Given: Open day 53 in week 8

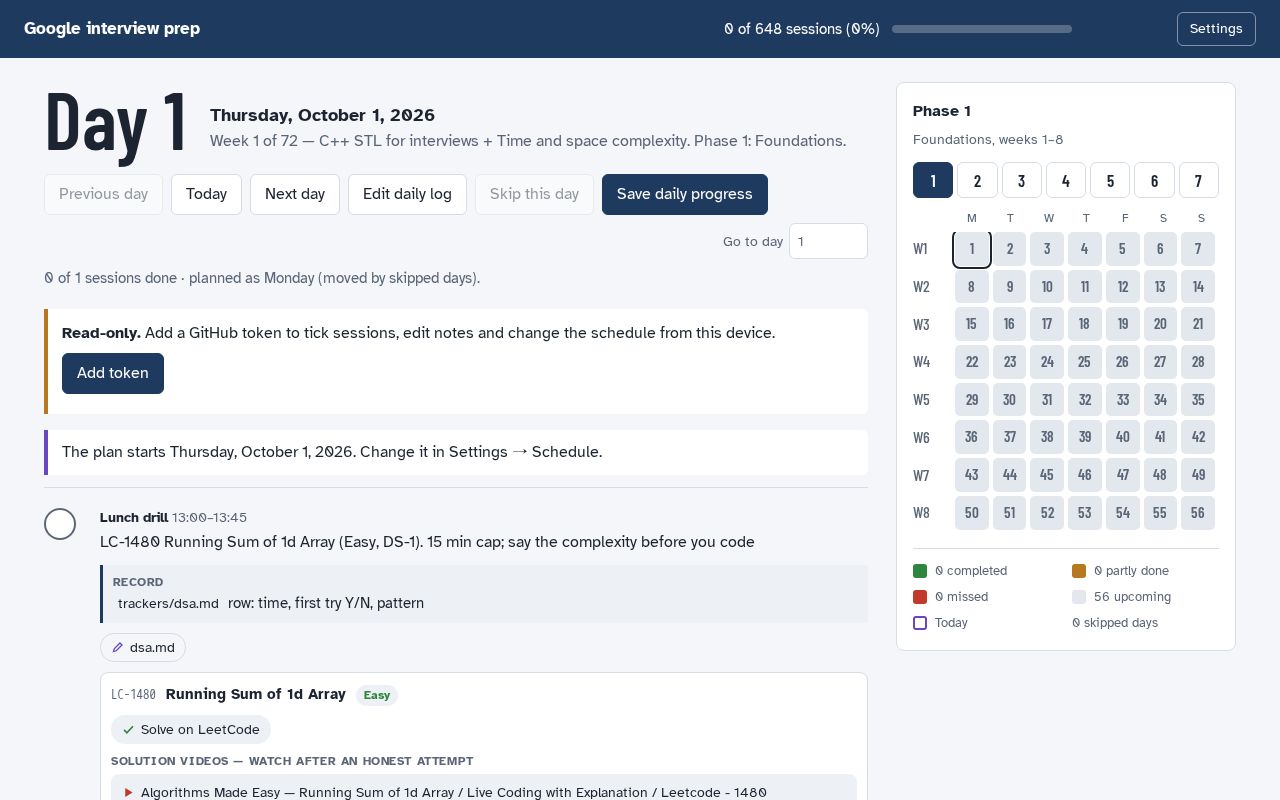Looking at the screenshot, I should click(x=1085, y=513).
